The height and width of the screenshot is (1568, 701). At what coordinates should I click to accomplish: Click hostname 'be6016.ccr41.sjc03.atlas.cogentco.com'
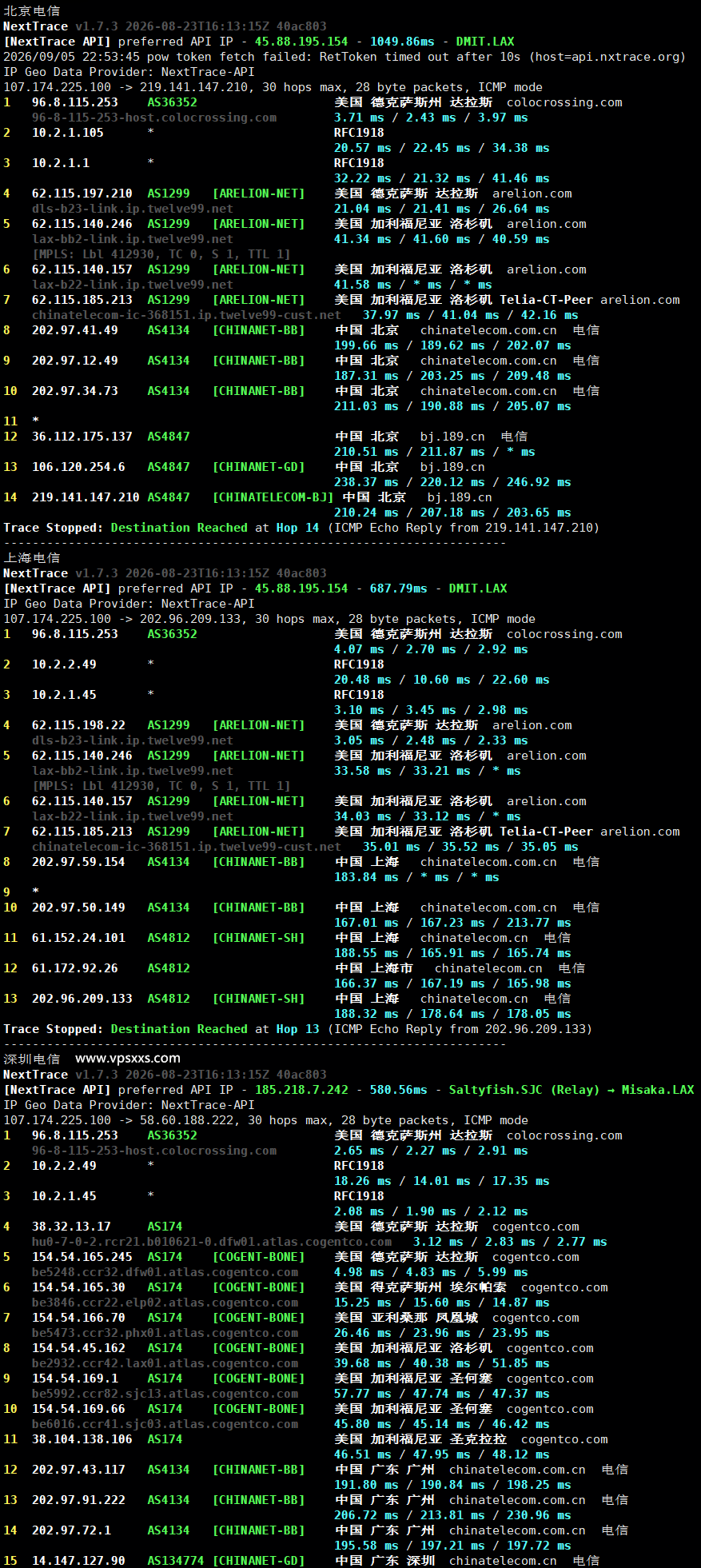(x=165, y=1424)
